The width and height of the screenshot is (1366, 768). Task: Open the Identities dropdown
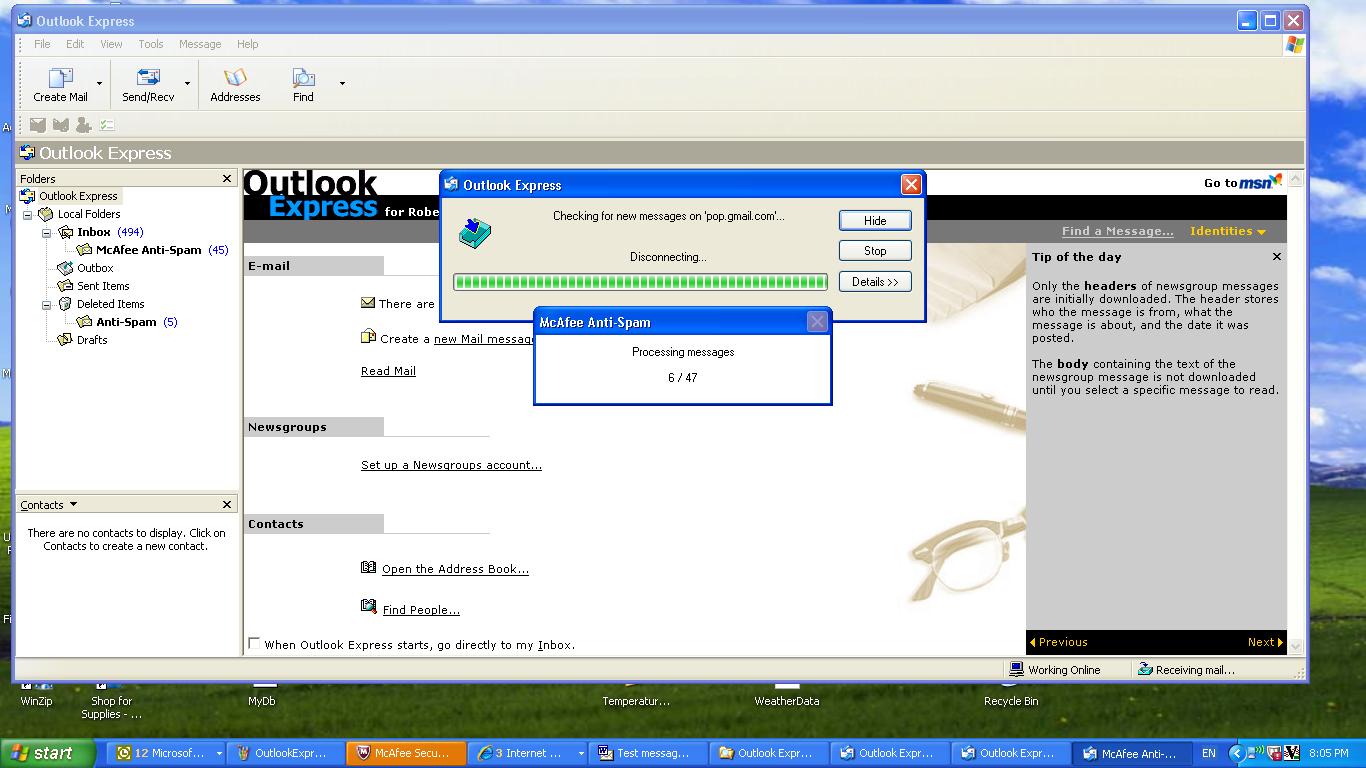[x=1227, y=231]
